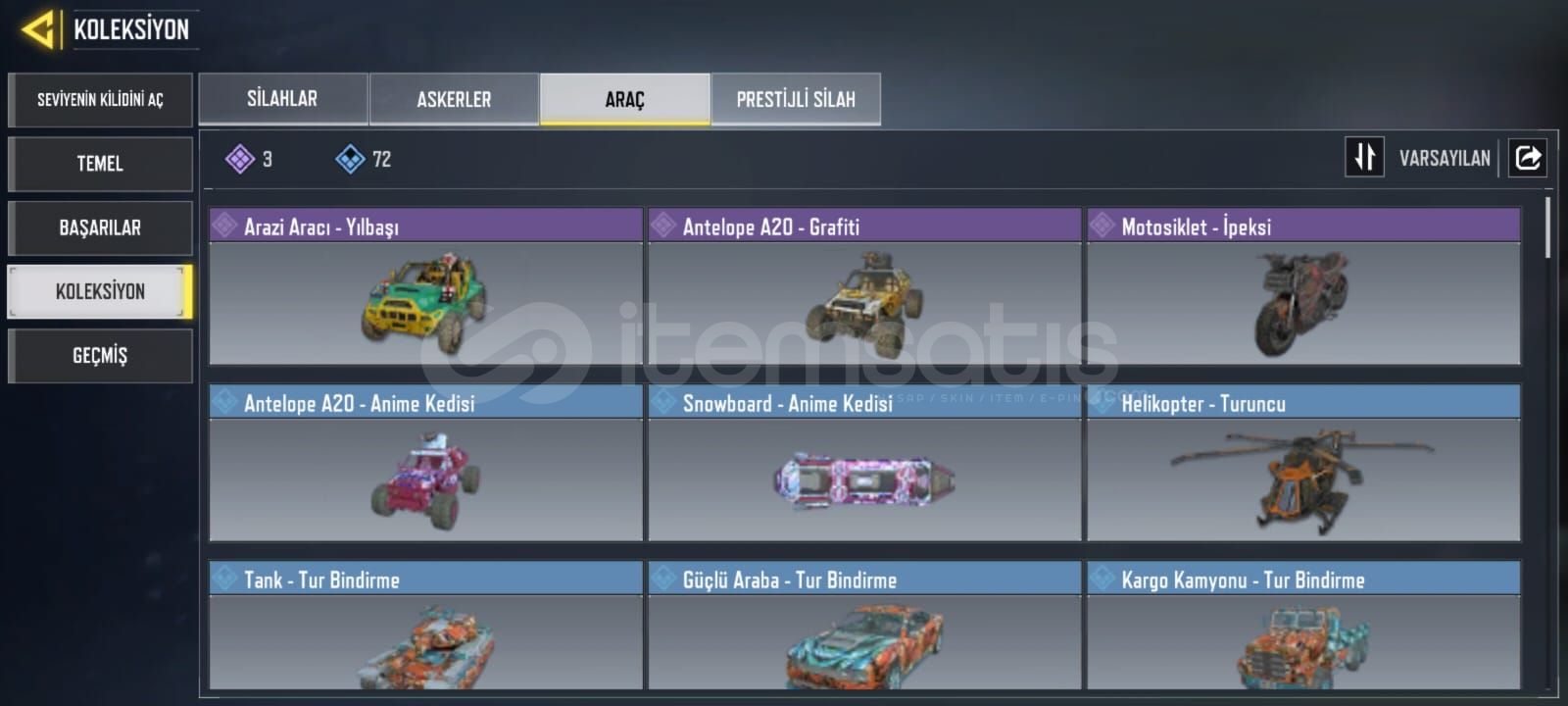Image resolution: width=1568 pixels, height=706 pixels.
Task: Go to the TEMEL section
Action: click(x=100, y=164)
